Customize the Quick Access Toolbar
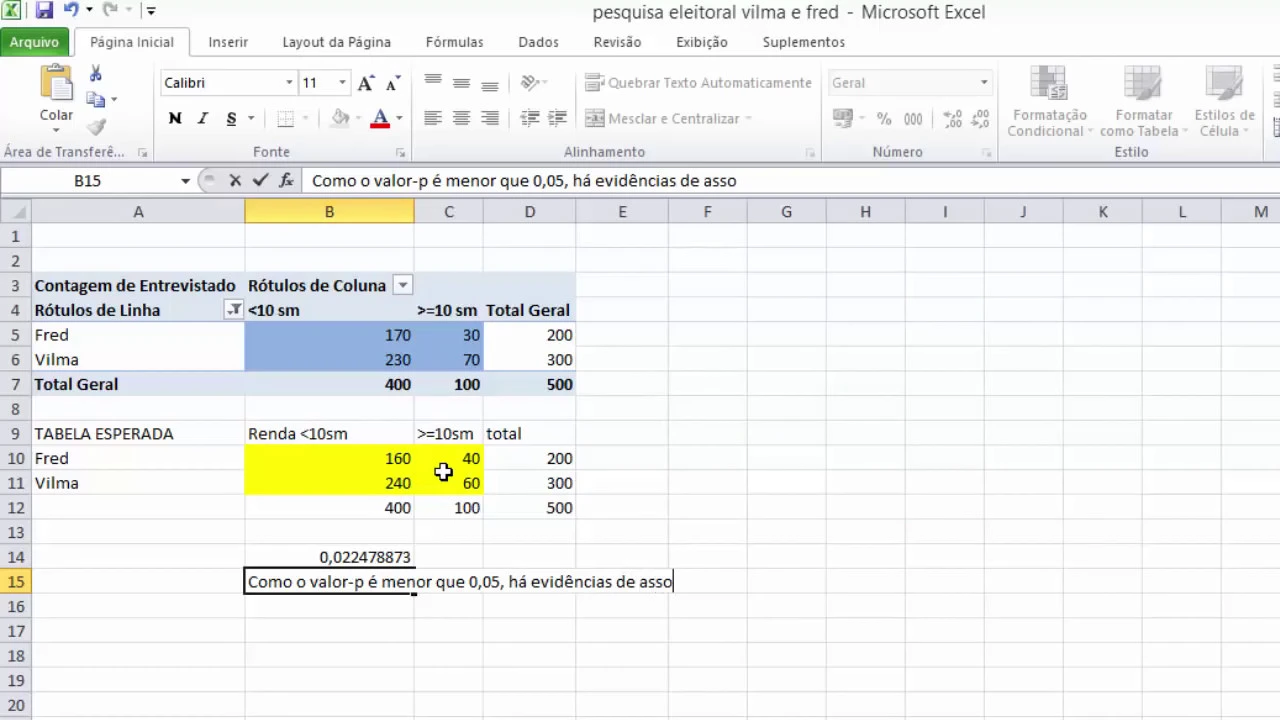The image size is (1280, 720). click(151, 12)
